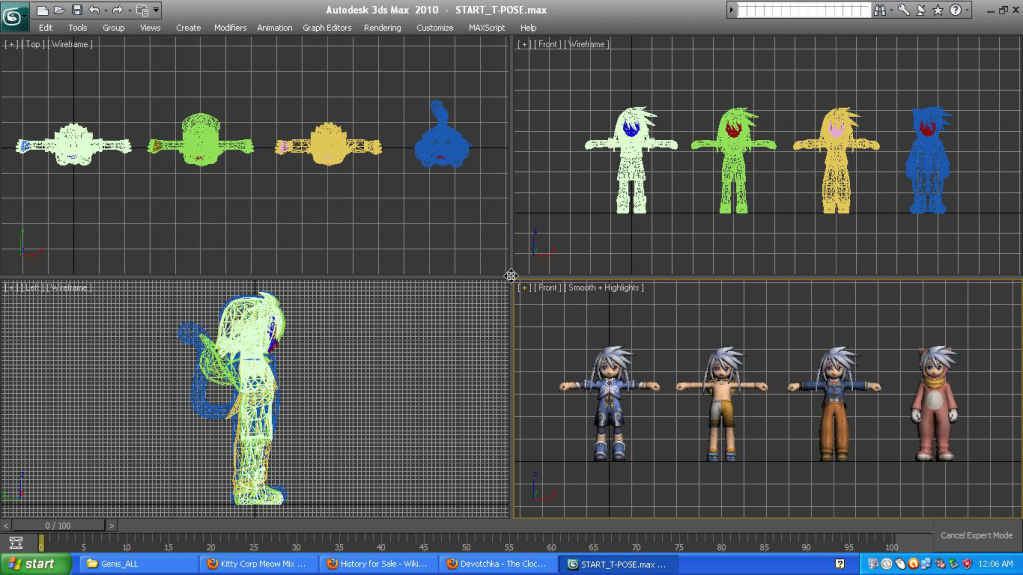Image resolution: width=1023 pixels, height=575 pixels.
Task: Select yellow wireframe character in Top viewport
Action: coord(329,144)
